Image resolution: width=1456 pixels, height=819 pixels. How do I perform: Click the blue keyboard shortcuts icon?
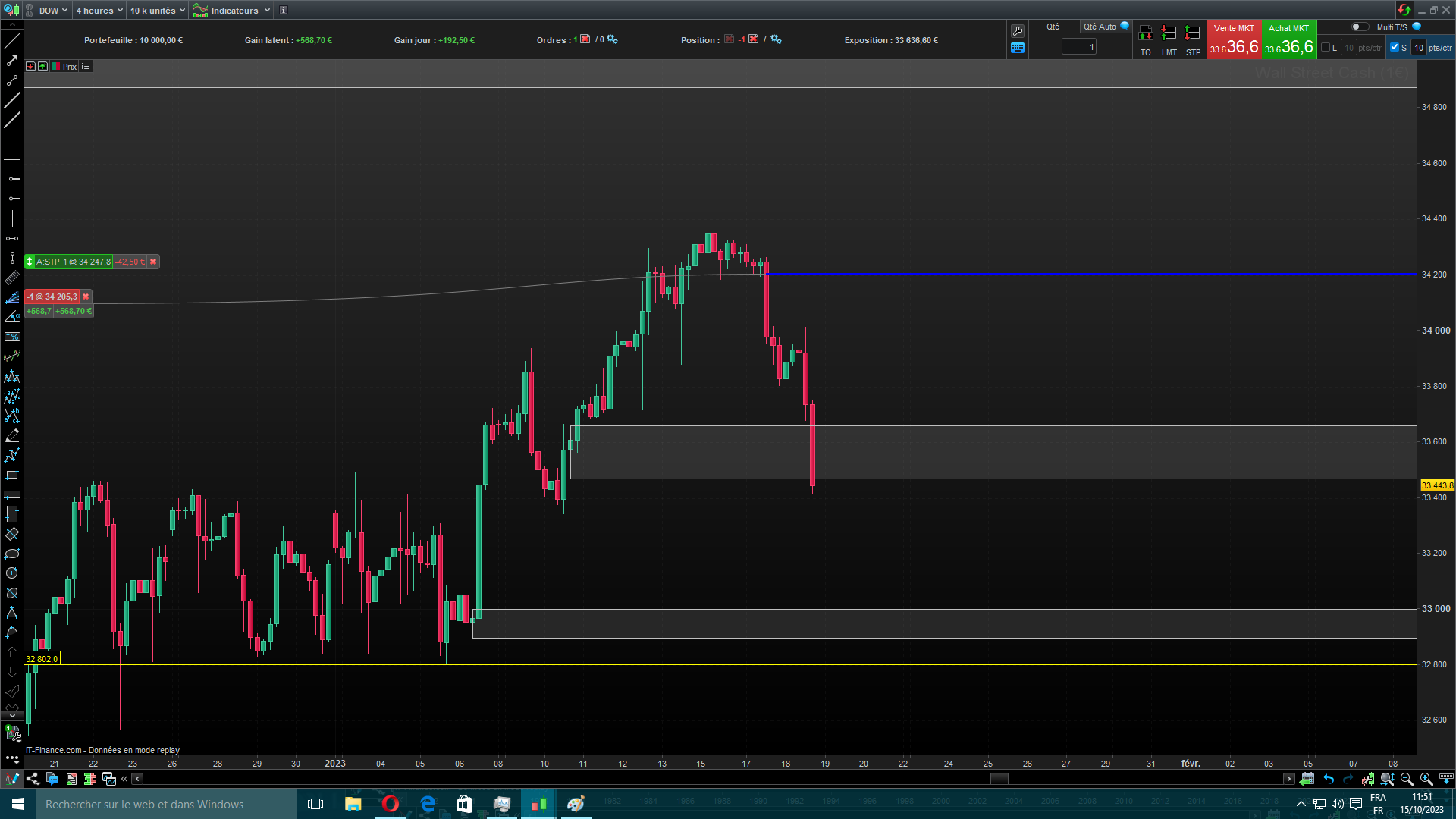1018,48
